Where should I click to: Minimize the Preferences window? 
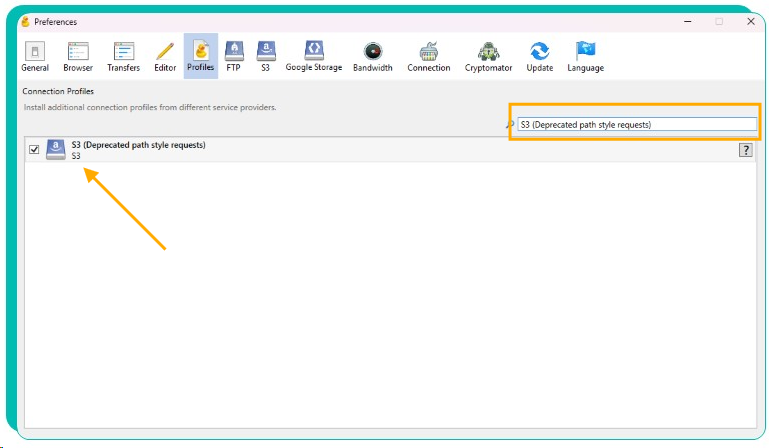pyautogui.click(x=688, y=22)
